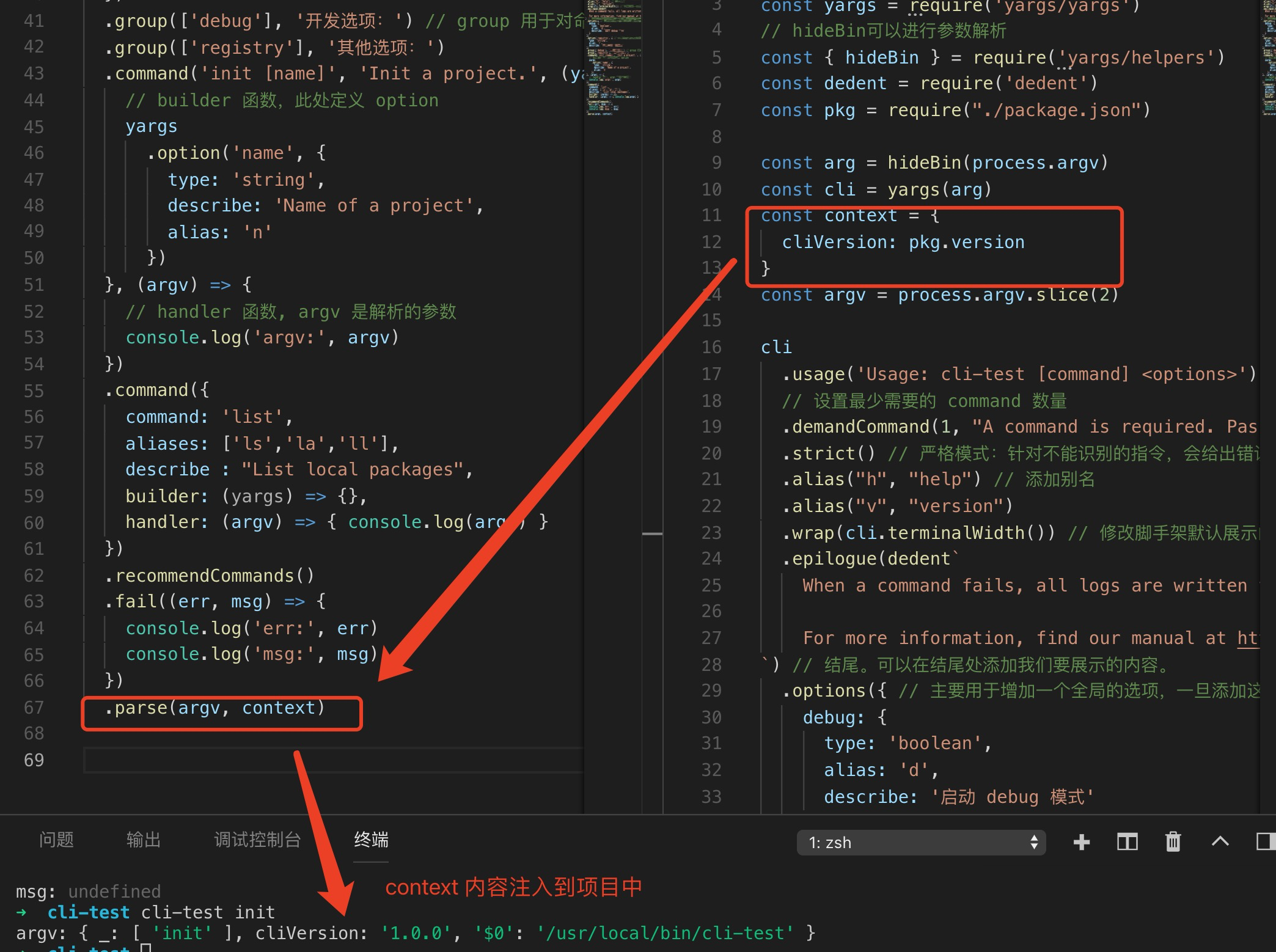Follow the underlined manual link on line 27
Image resolution: width=1276 pixels, height=952 pixels.
point(1247,638)
